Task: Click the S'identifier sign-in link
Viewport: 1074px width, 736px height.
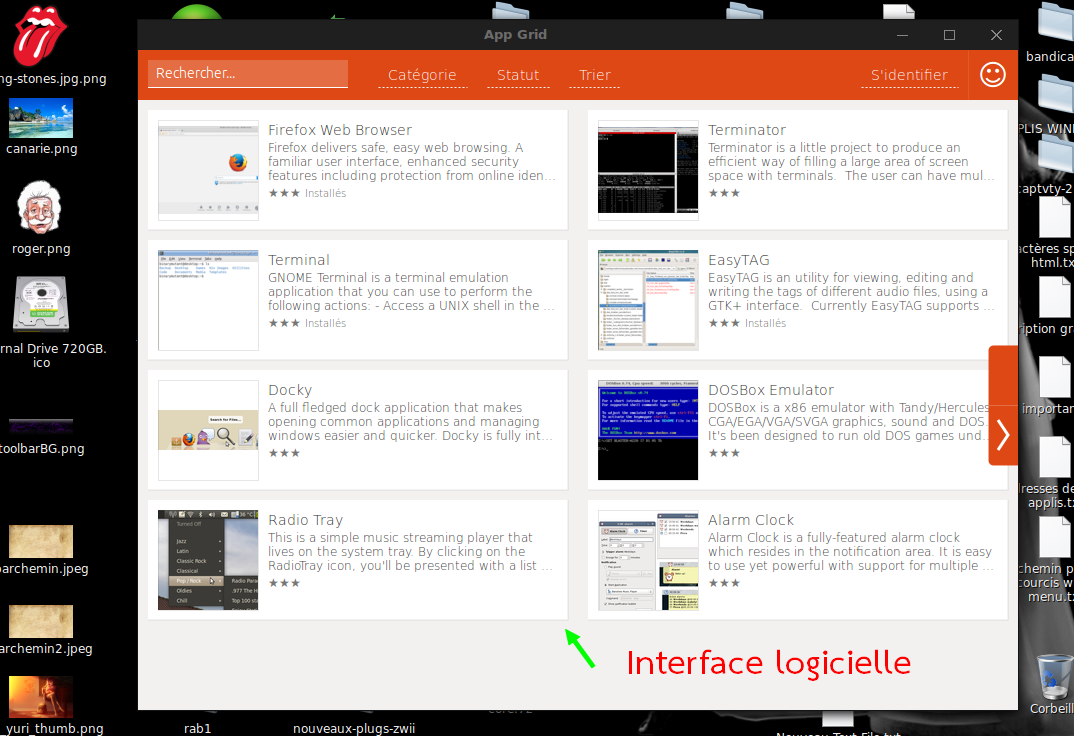Action: click(909, 75)
